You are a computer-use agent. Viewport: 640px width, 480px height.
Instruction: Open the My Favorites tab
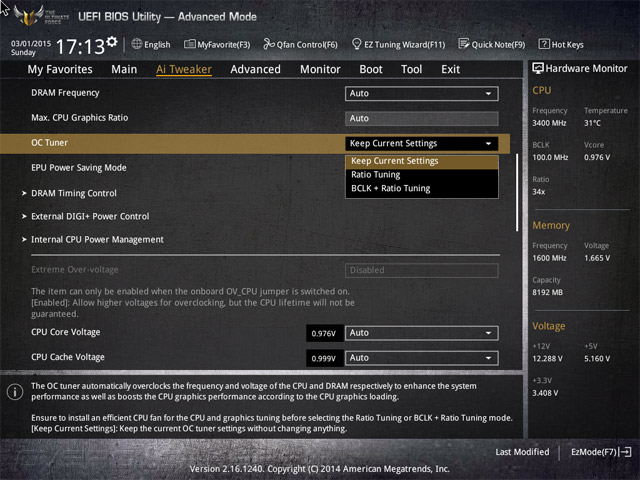(x=60, y=69)
